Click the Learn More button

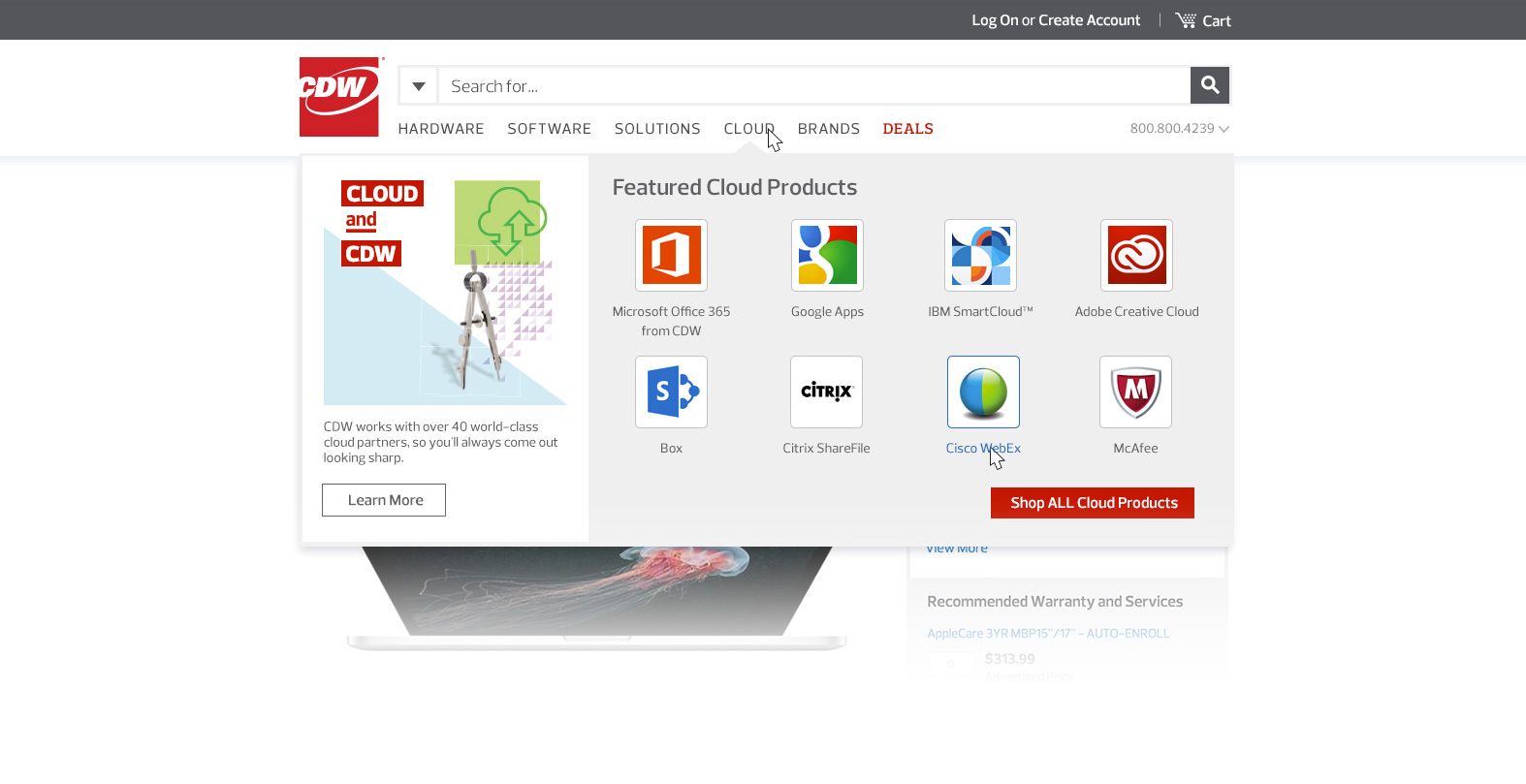click(384, 500)
